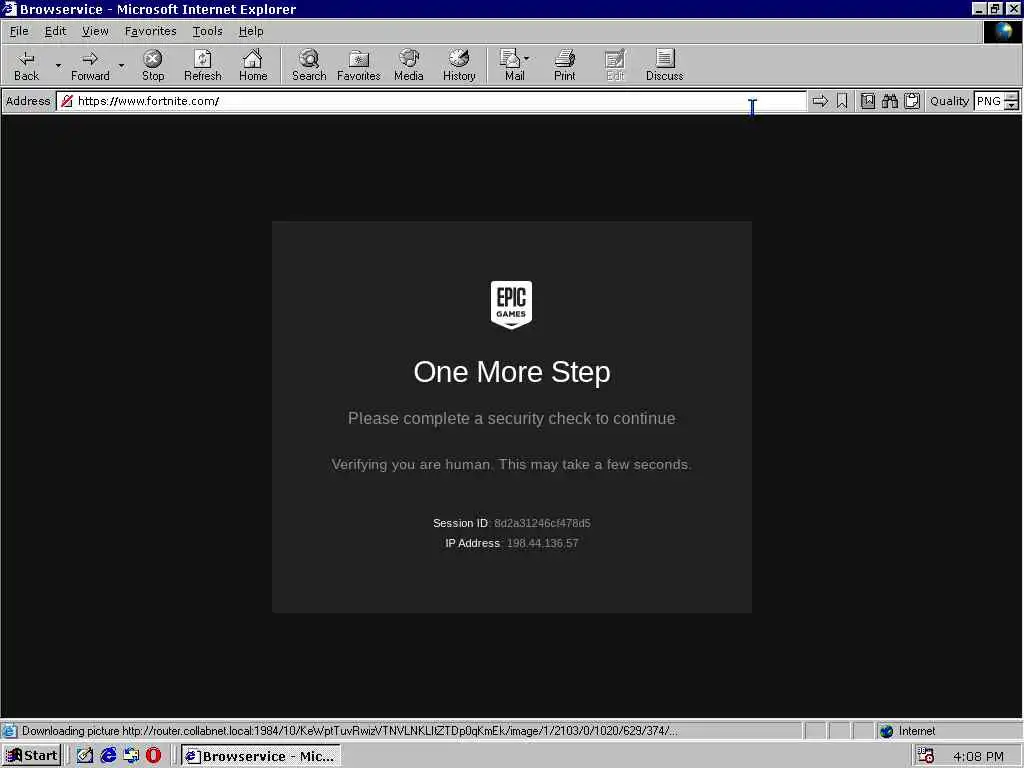Click the system tray scheduler icon
Image resolution: width=1024 pixels, height=768 pixels.
(925, 756)
